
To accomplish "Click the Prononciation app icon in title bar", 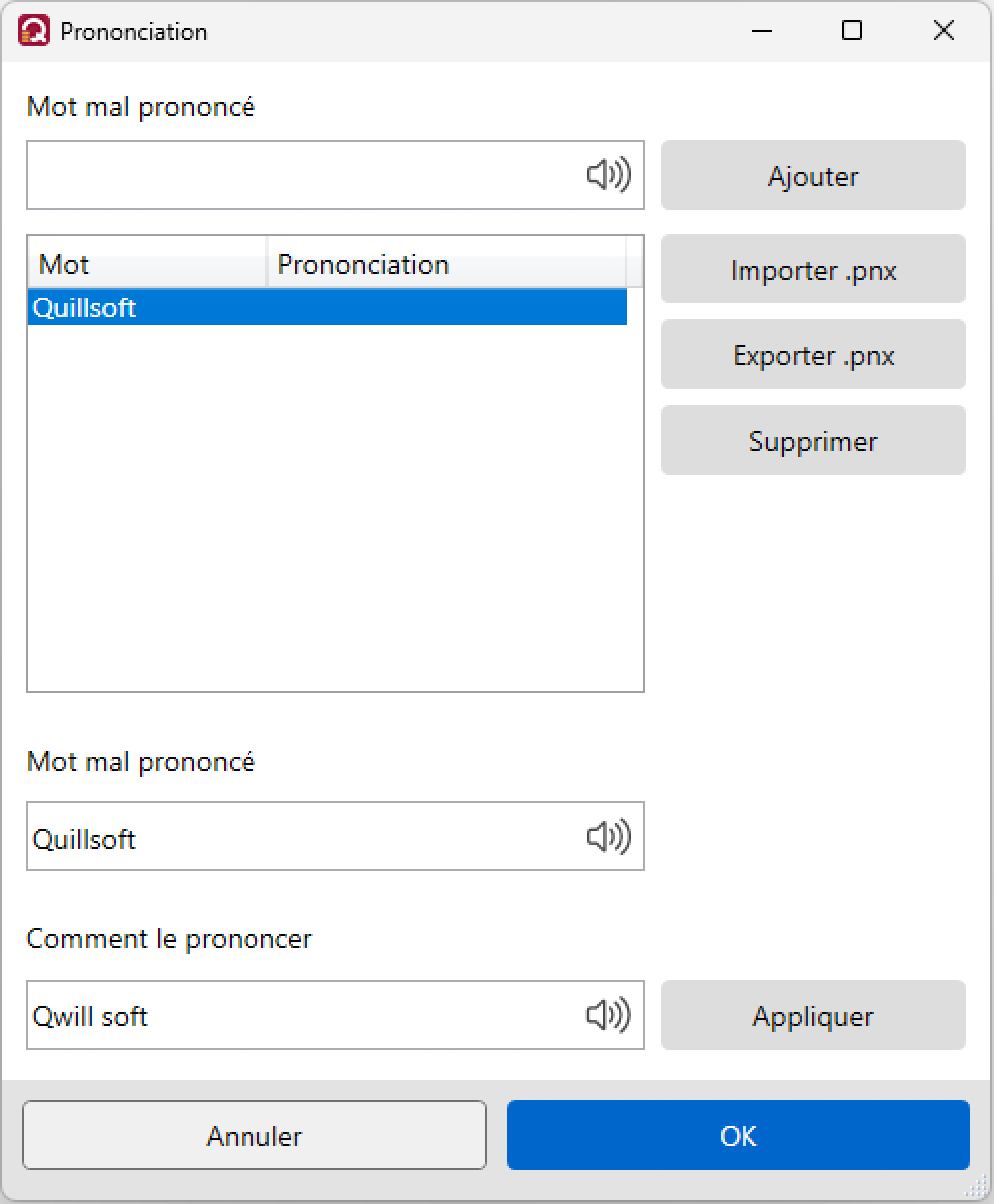I will (33, 31).
